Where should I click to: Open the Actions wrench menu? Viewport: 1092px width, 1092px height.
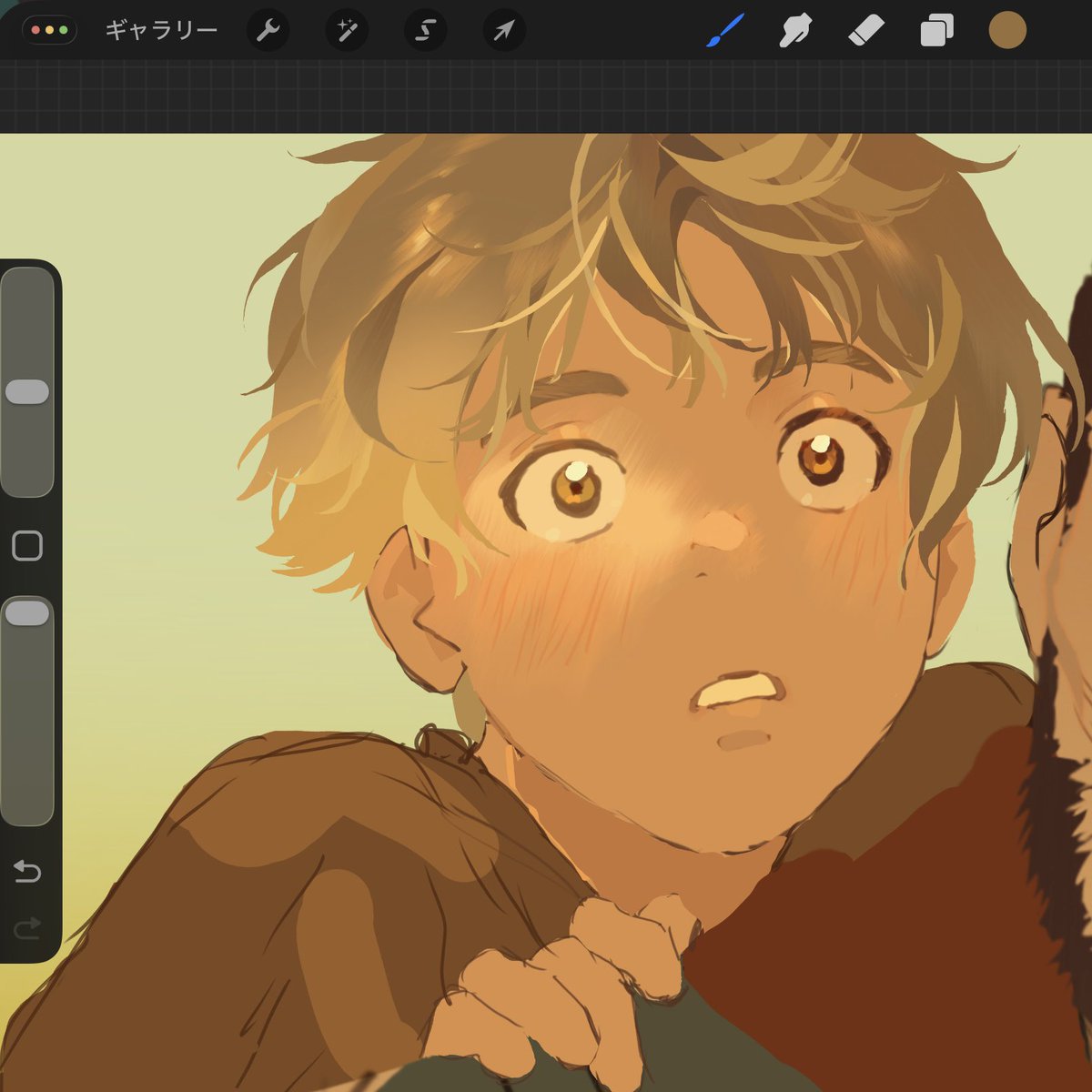(x=268, y=31)
